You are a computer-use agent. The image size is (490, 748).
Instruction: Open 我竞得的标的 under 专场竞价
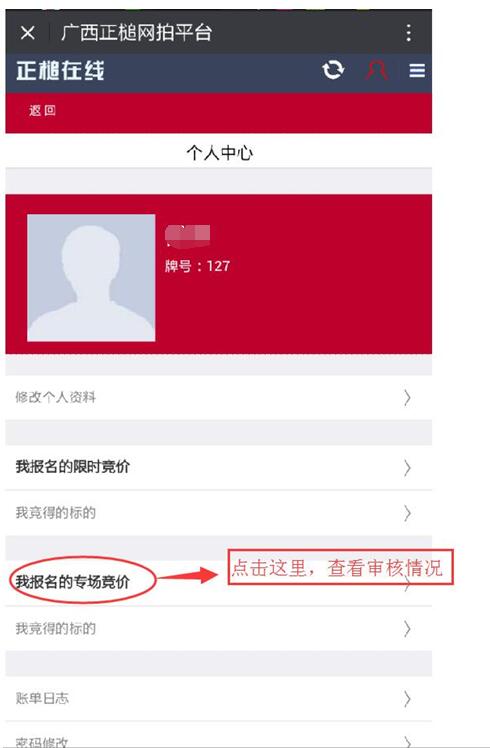219,629
